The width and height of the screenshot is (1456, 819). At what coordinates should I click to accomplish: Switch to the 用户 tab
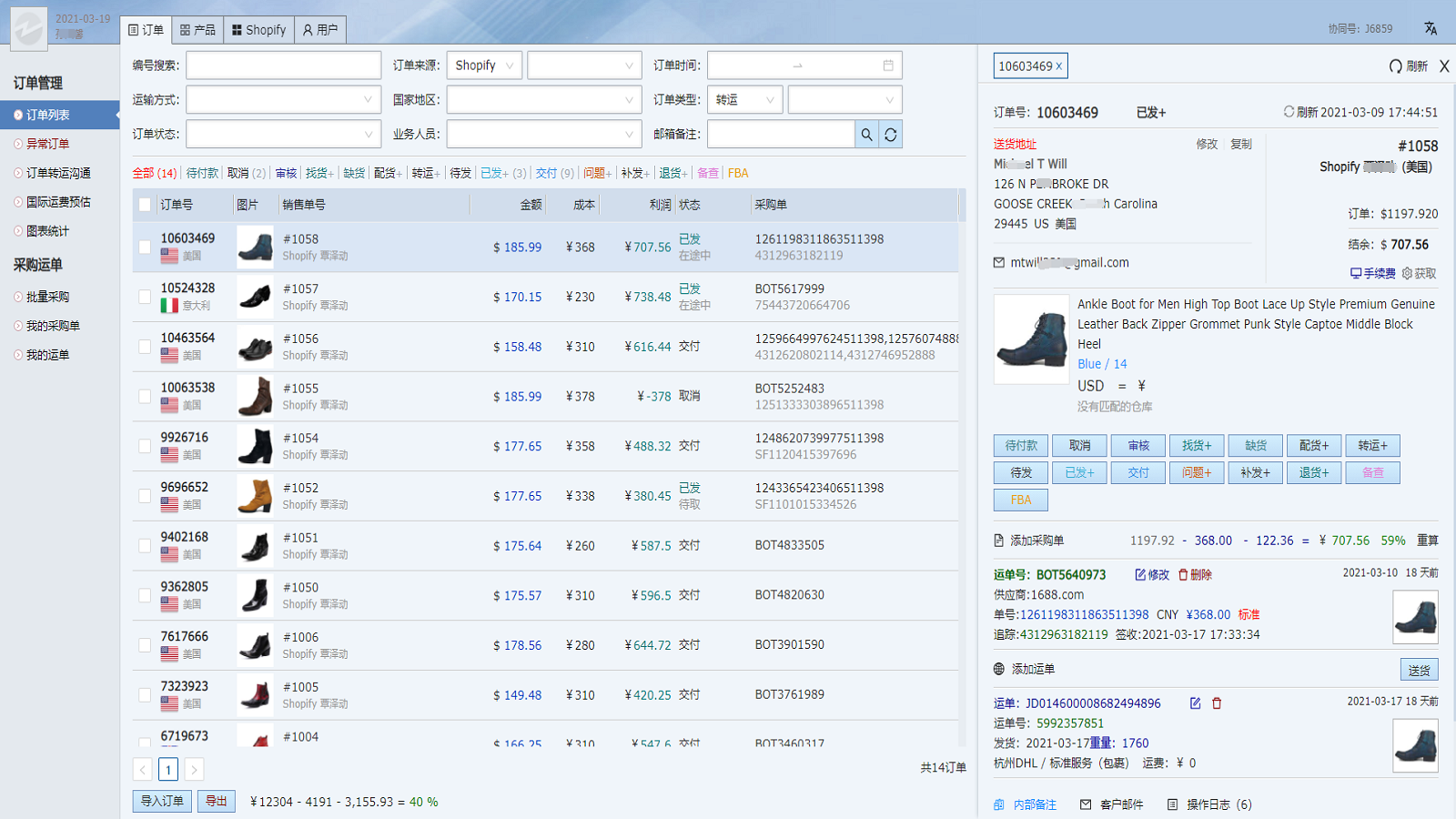click(x=320, y=30)
